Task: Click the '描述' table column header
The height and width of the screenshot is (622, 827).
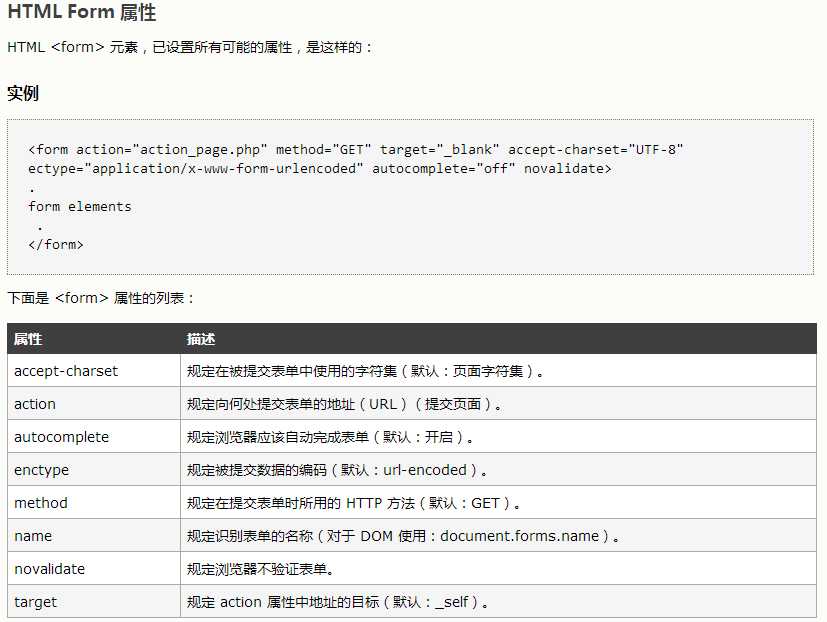Action: [498, 339]
